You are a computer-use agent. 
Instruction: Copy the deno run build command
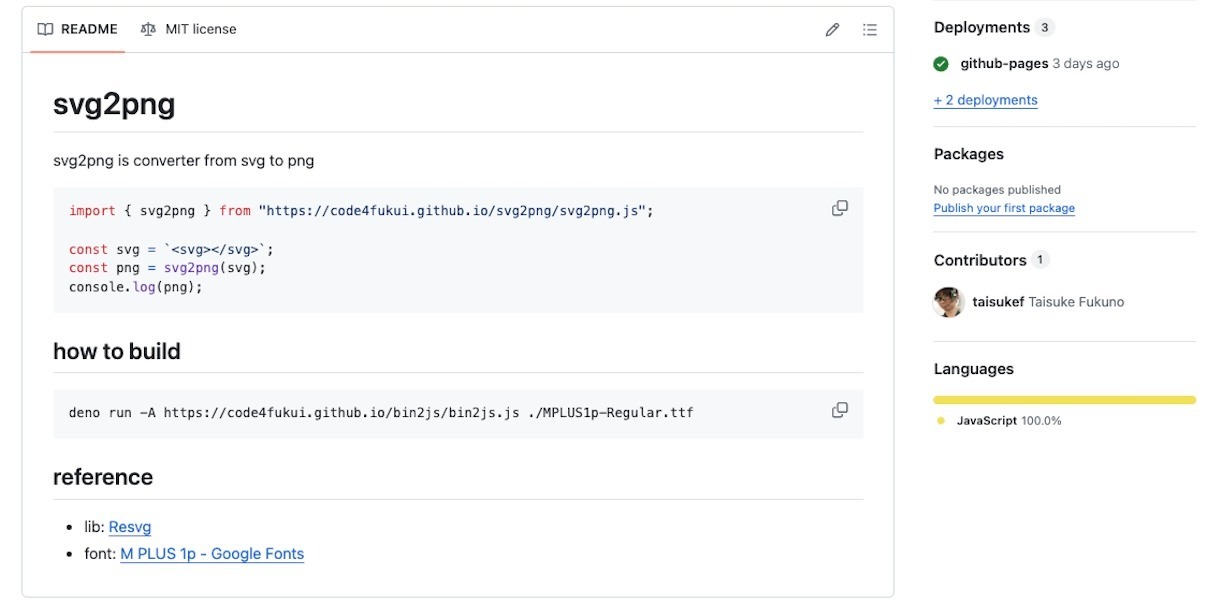pos(840,410)
